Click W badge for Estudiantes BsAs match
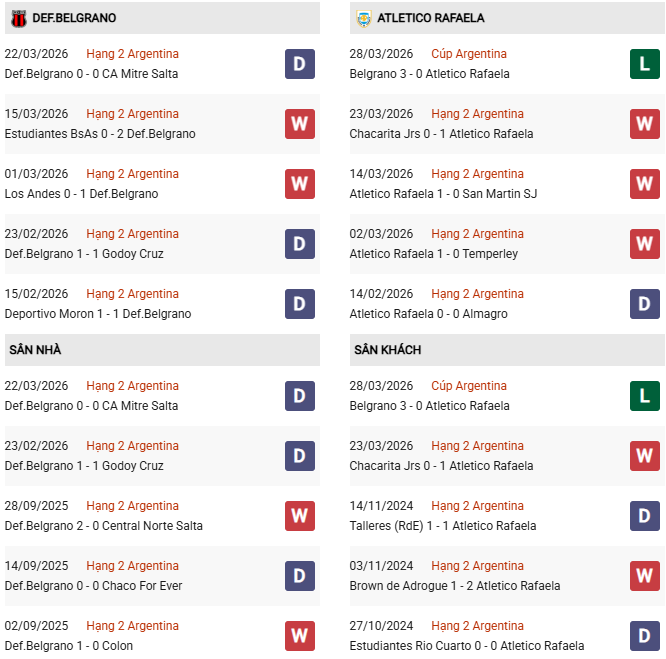 click(300, 124)
